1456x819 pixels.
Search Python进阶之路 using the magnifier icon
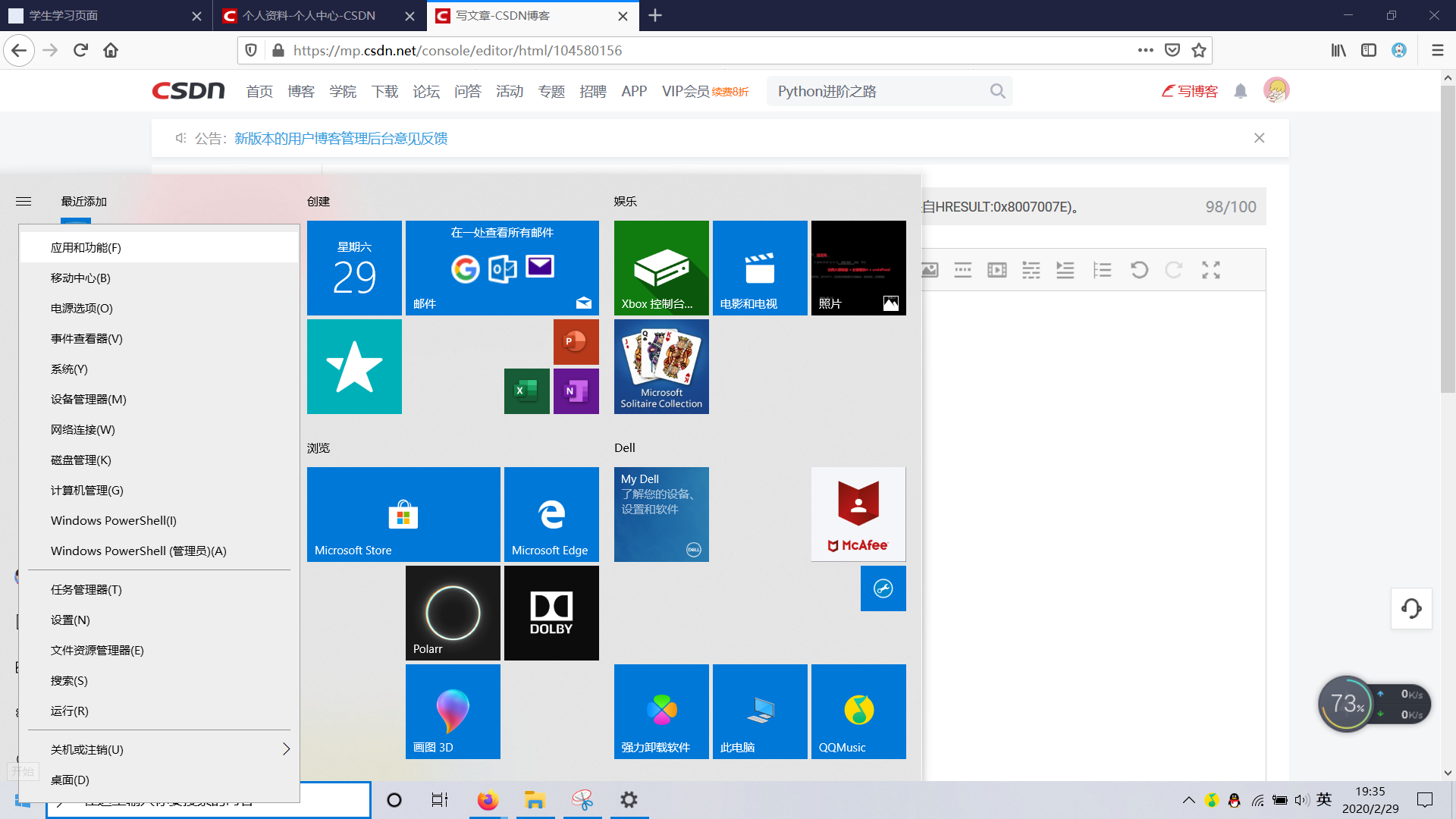click(x=998, y=90)
